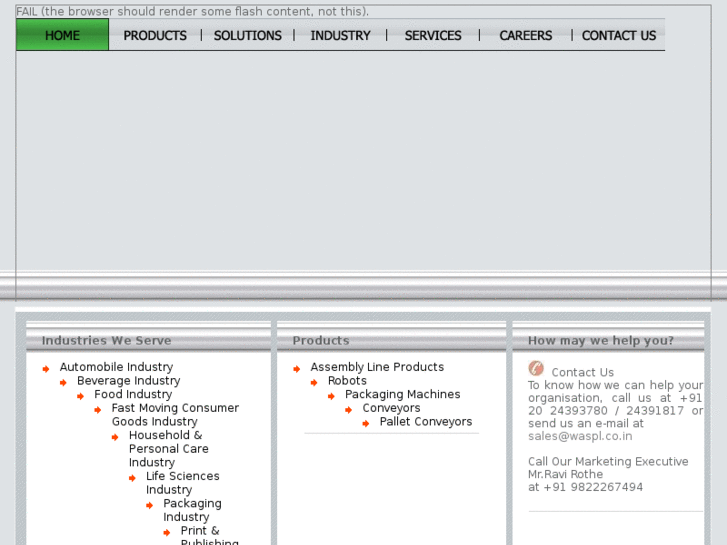Click the 'Call Our Marketing Executive' text

[x=608, y=462]
